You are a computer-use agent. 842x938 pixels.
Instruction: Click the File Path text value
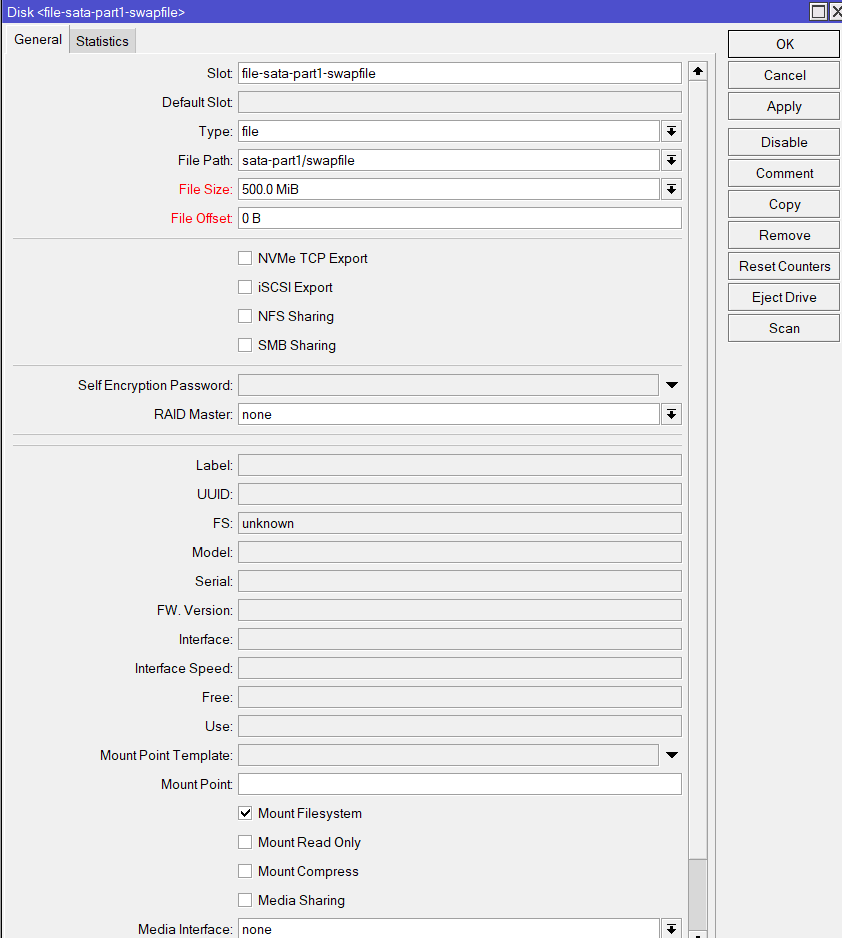coord(449,160)
